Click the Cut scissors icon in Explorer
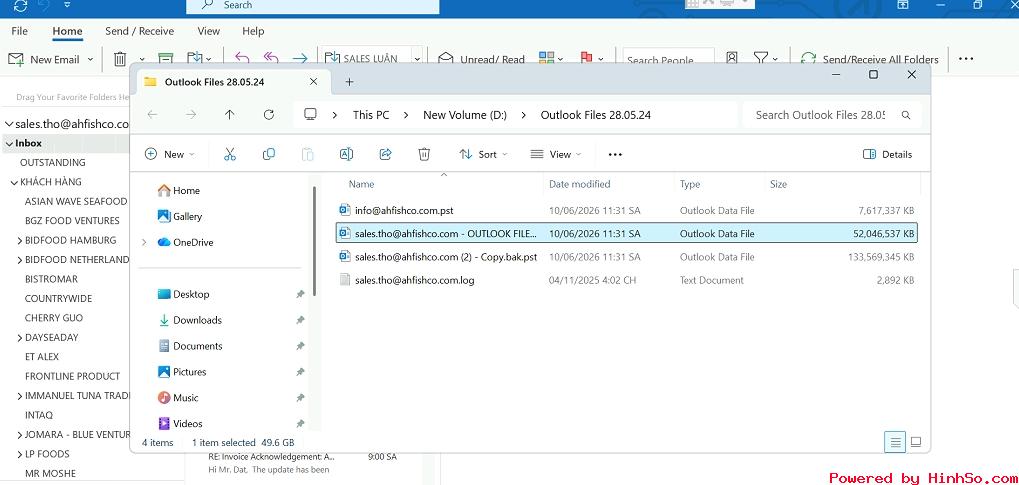The image size is (1019, 485). 229,154
